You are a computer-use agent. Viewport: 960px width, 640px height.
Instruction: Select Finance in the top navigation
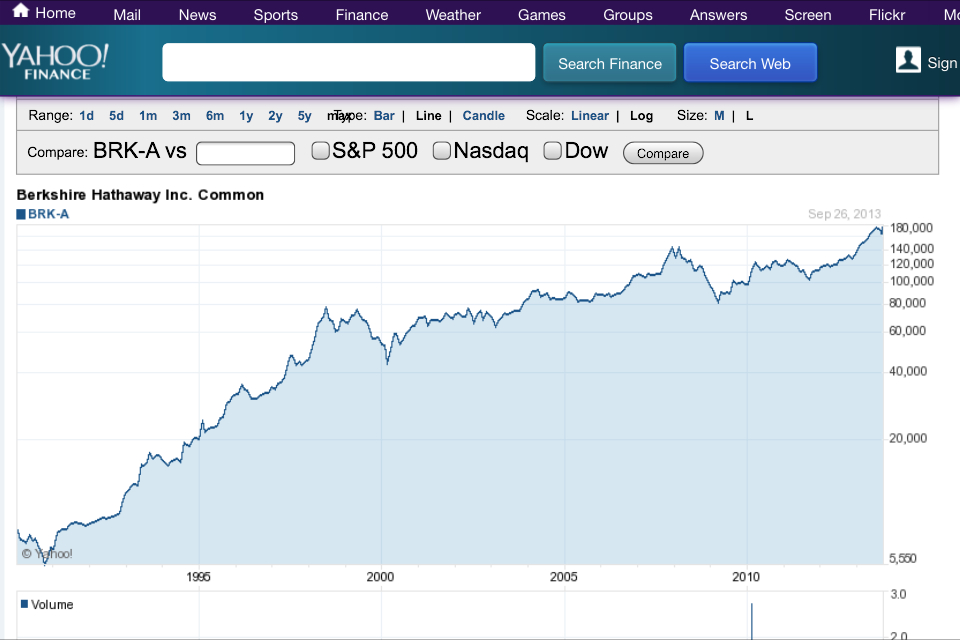(362, 15)
